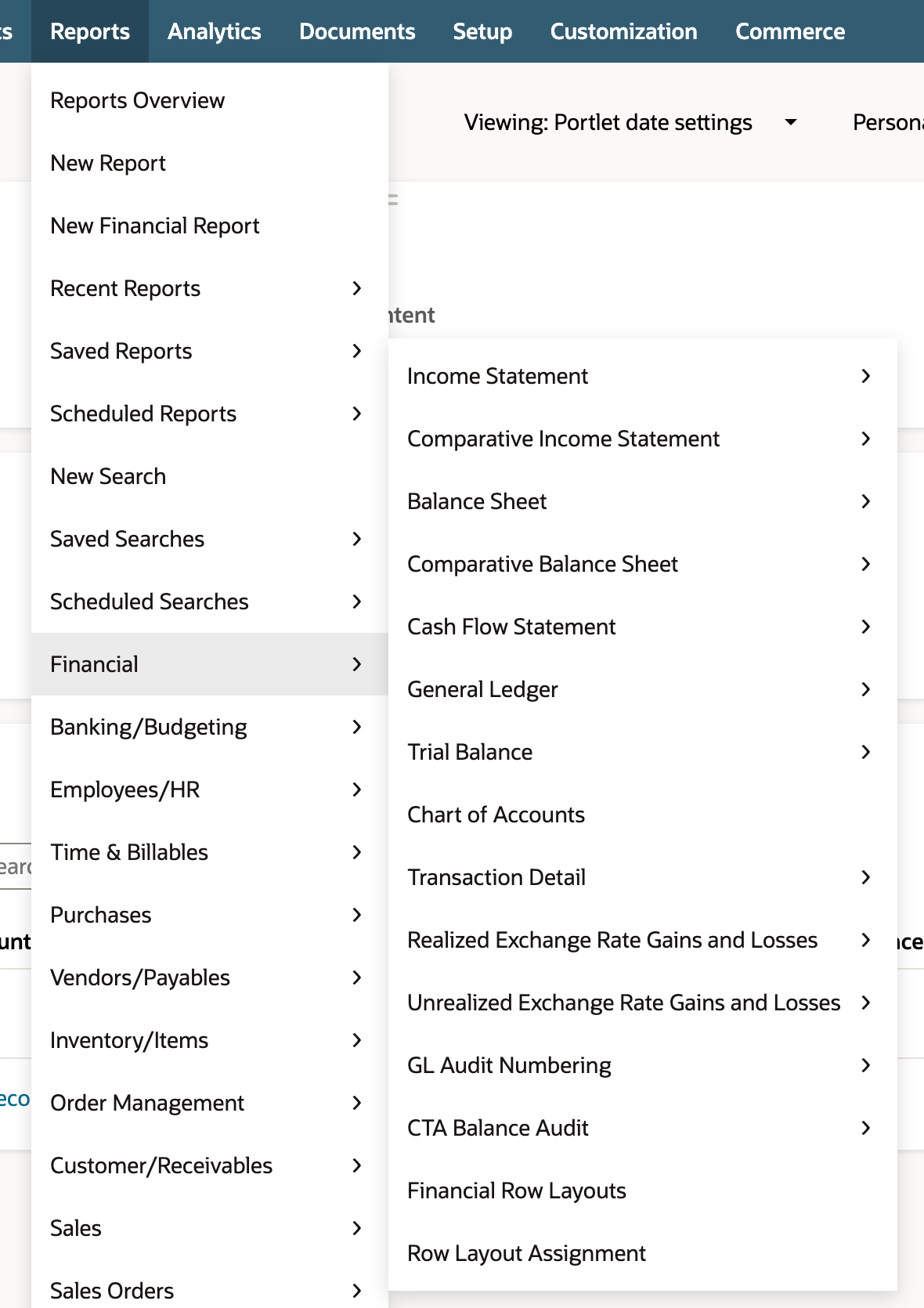The image size is (924, 1308).
Task: Expand Scheduled Reports submenu chevron
Action: coord(357,414)
